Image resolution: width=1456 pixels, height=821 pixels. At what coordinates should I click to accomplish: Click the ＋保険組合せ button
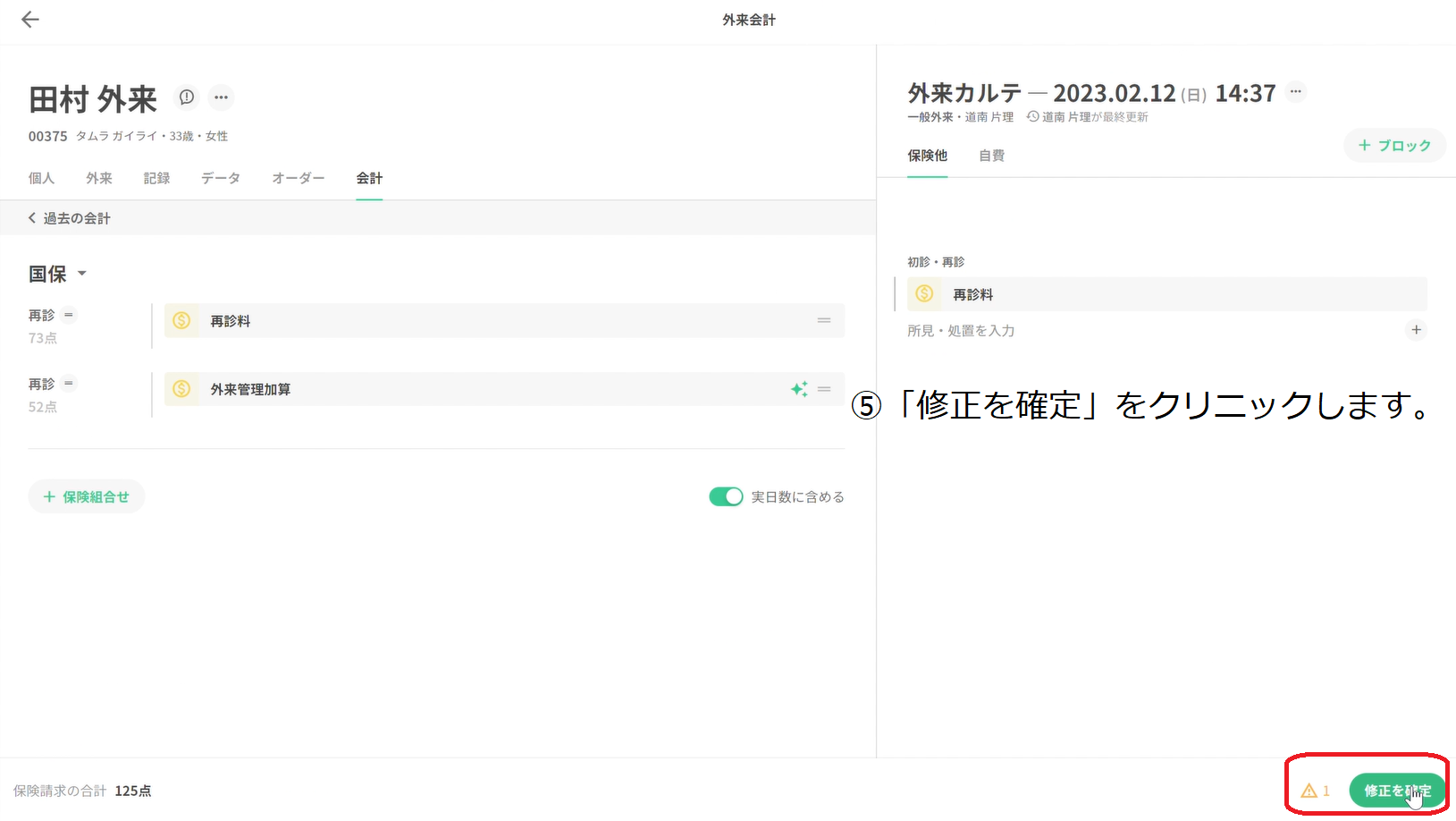click(87, 496)
